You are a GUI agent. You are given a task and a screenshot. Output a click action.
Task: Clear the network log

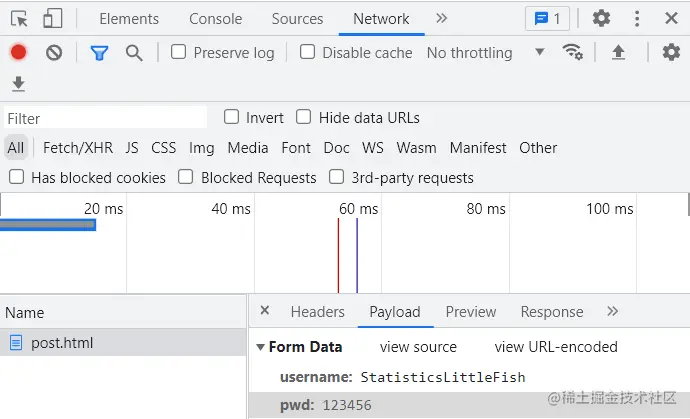(54, 53)
